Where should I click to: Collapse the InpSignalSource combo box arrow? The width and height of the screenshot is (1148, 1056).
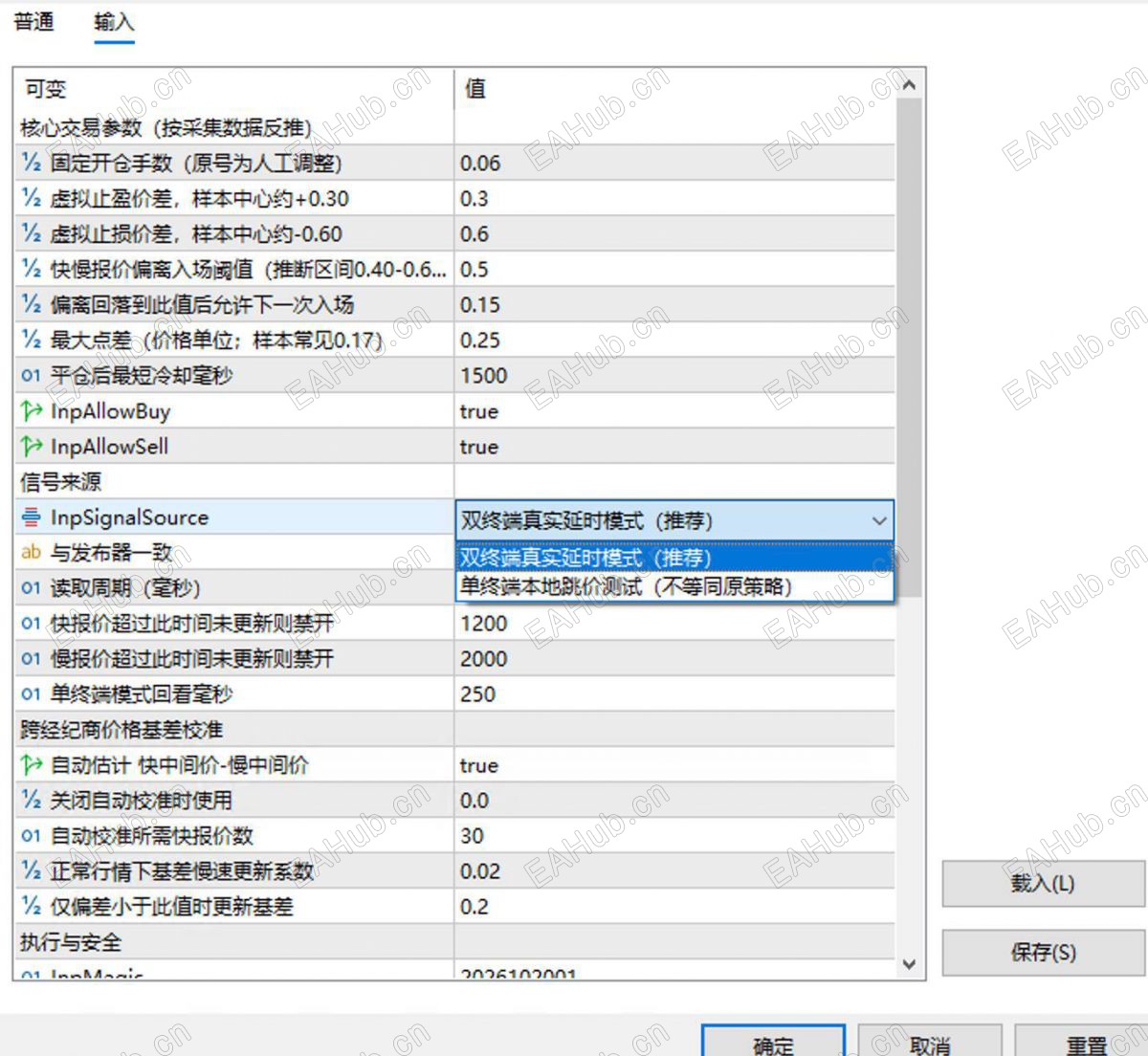click(878, 521)
